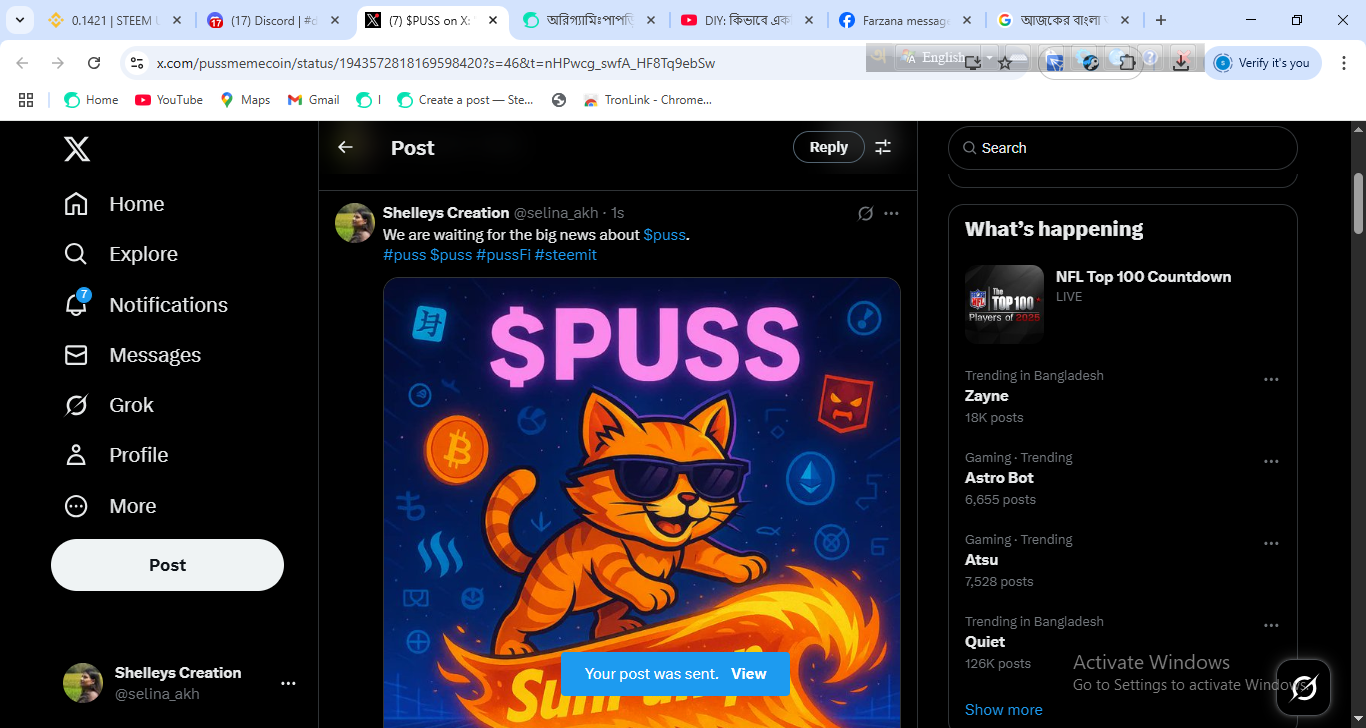1366x728 pixels.
Task: Open the Create a post bookmark
Action: (465, 100)
